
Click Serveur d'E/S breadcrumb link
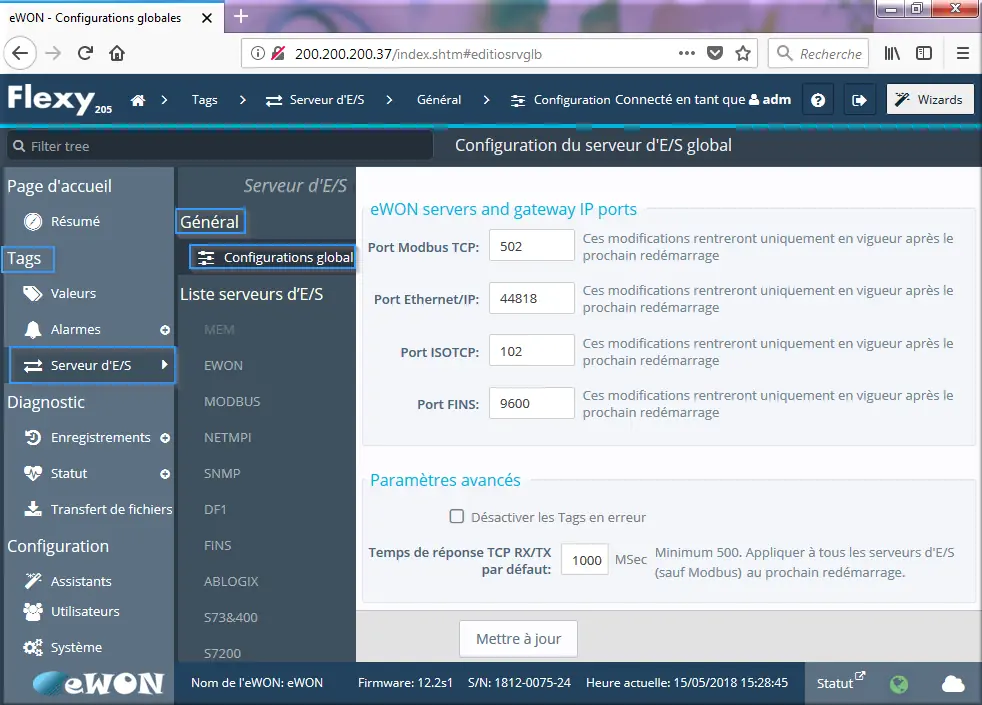click(x=315, y=100)
